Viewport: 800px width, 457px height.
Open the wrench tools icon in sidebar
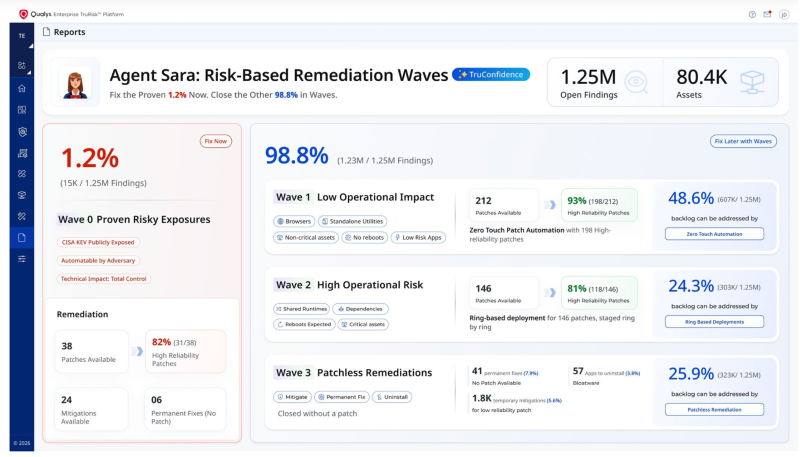coord(22,217)
